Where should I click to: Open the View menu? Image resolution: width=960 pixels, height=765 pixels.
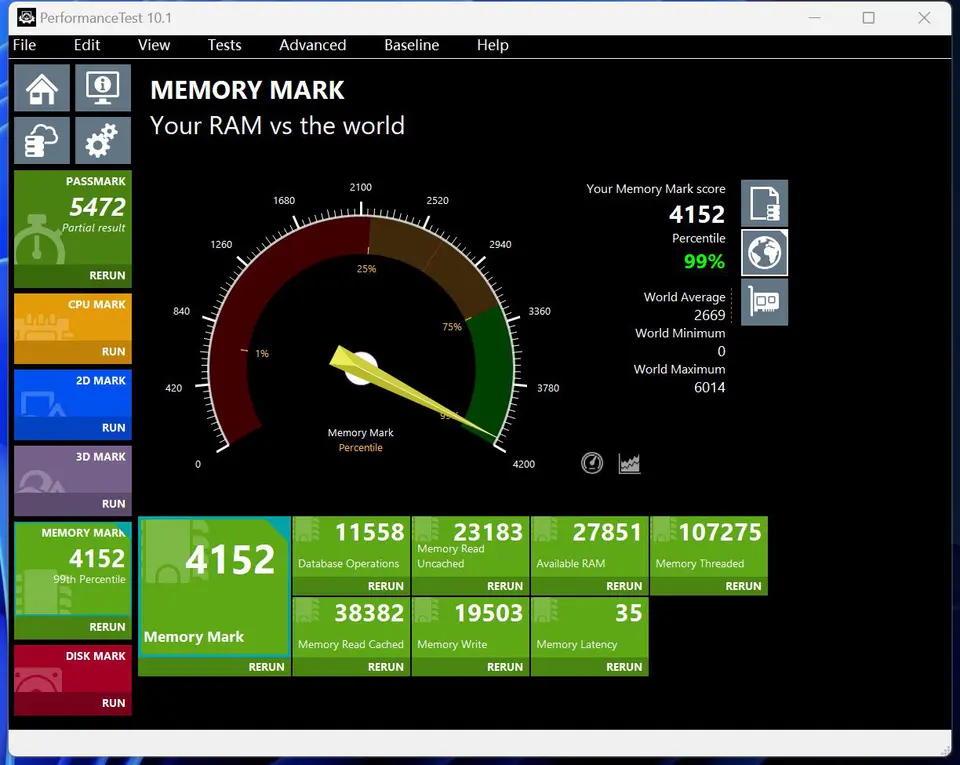(154, 45)
